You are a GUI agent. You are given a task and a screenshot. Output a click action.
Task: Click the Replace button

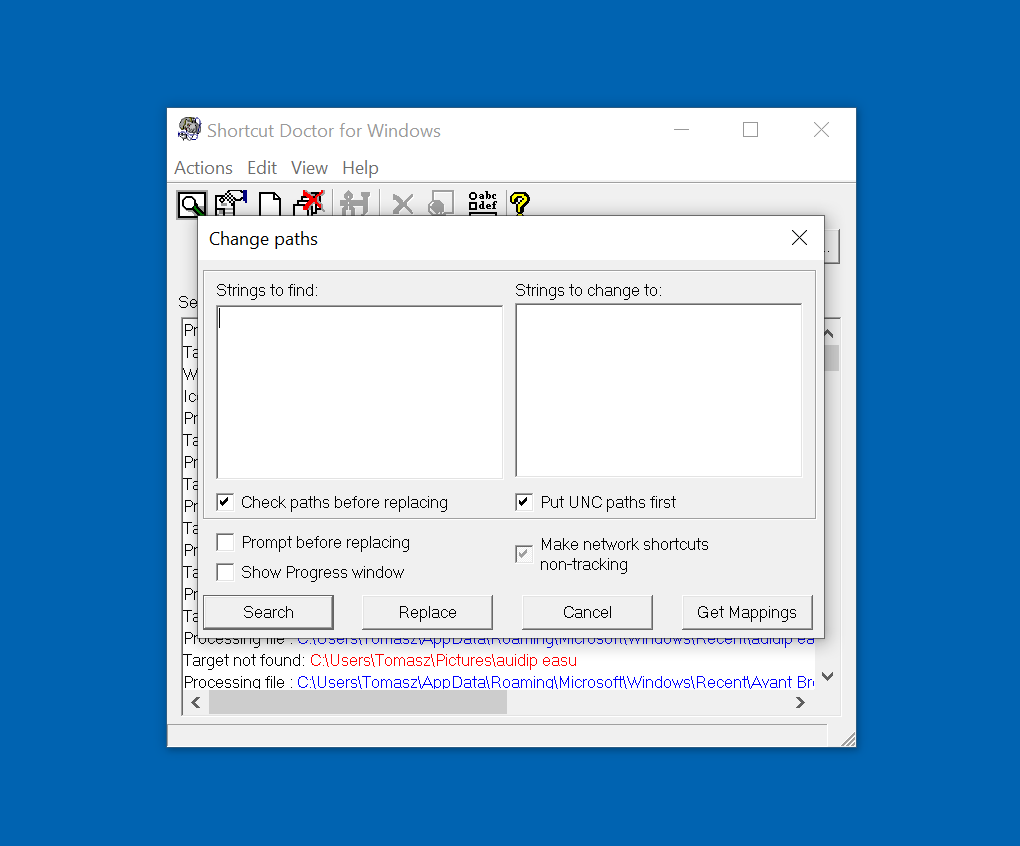(427, 612)
